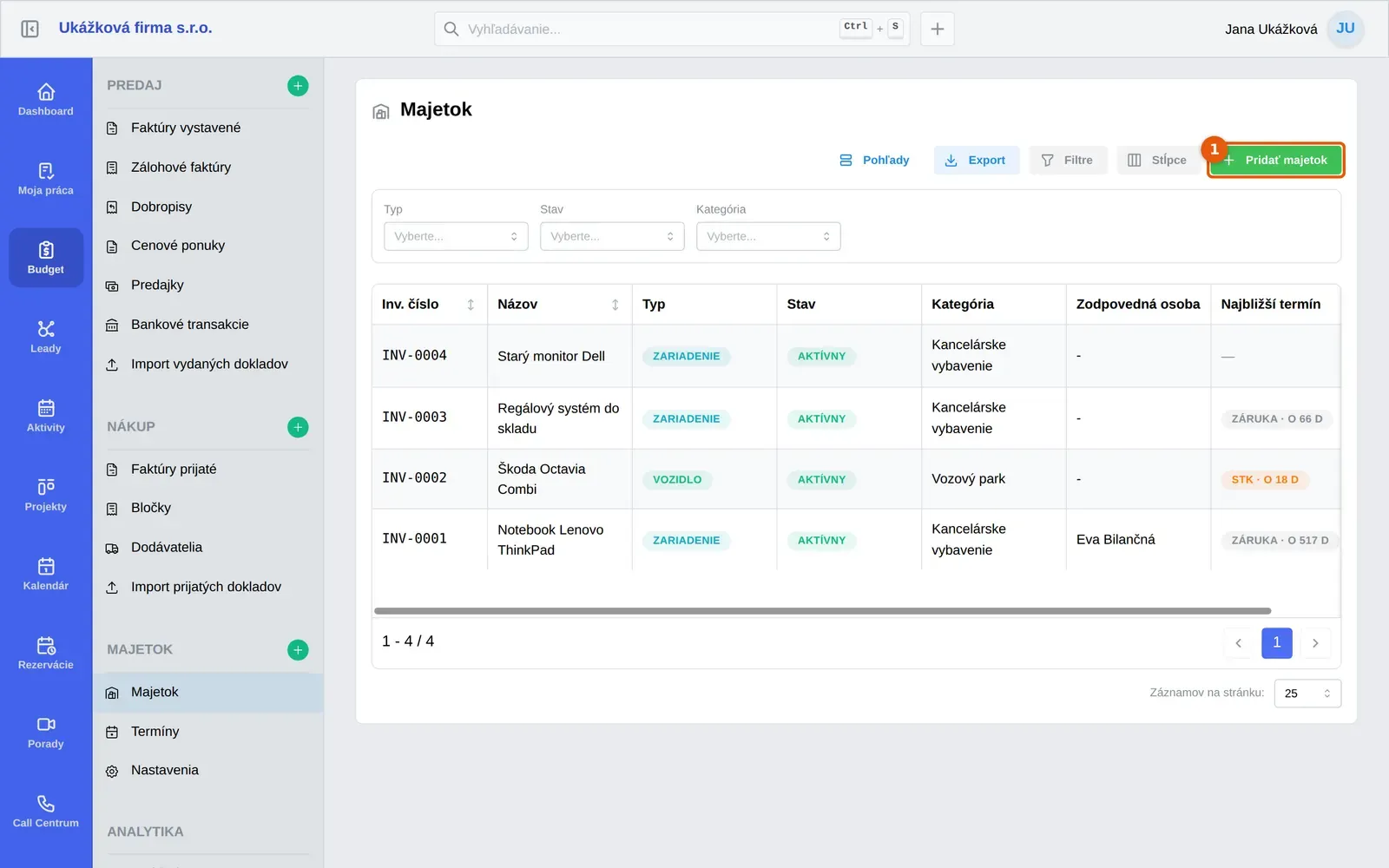Open Dodávatelia menu item
Image resolution: width=1389 pixels, height=868 pixels.
click(207, 548)
